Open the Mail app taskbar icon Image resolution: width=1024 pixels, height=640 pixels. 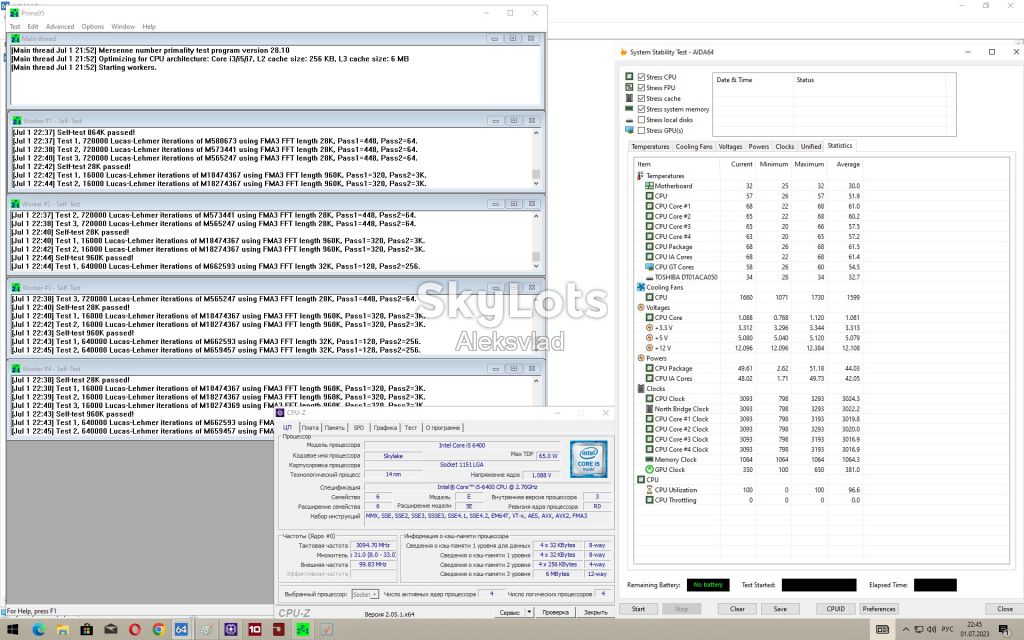tap(110, 630)
